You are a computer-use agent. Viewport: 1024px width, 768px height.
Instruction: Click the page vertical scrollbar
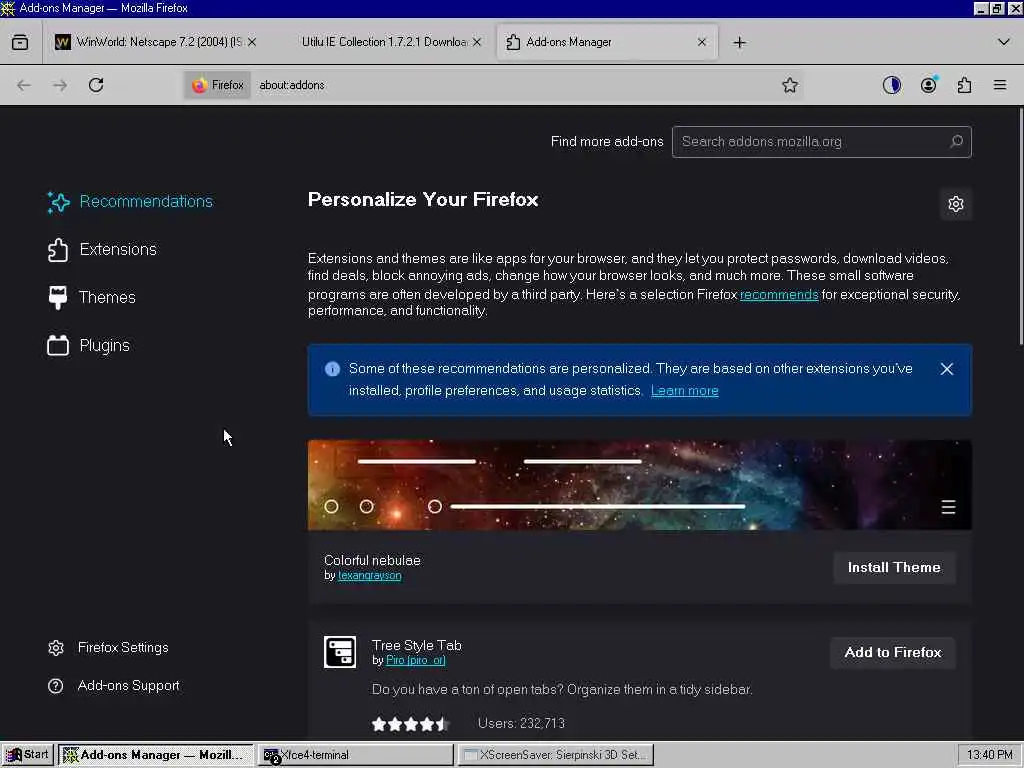pos(1020,227)
